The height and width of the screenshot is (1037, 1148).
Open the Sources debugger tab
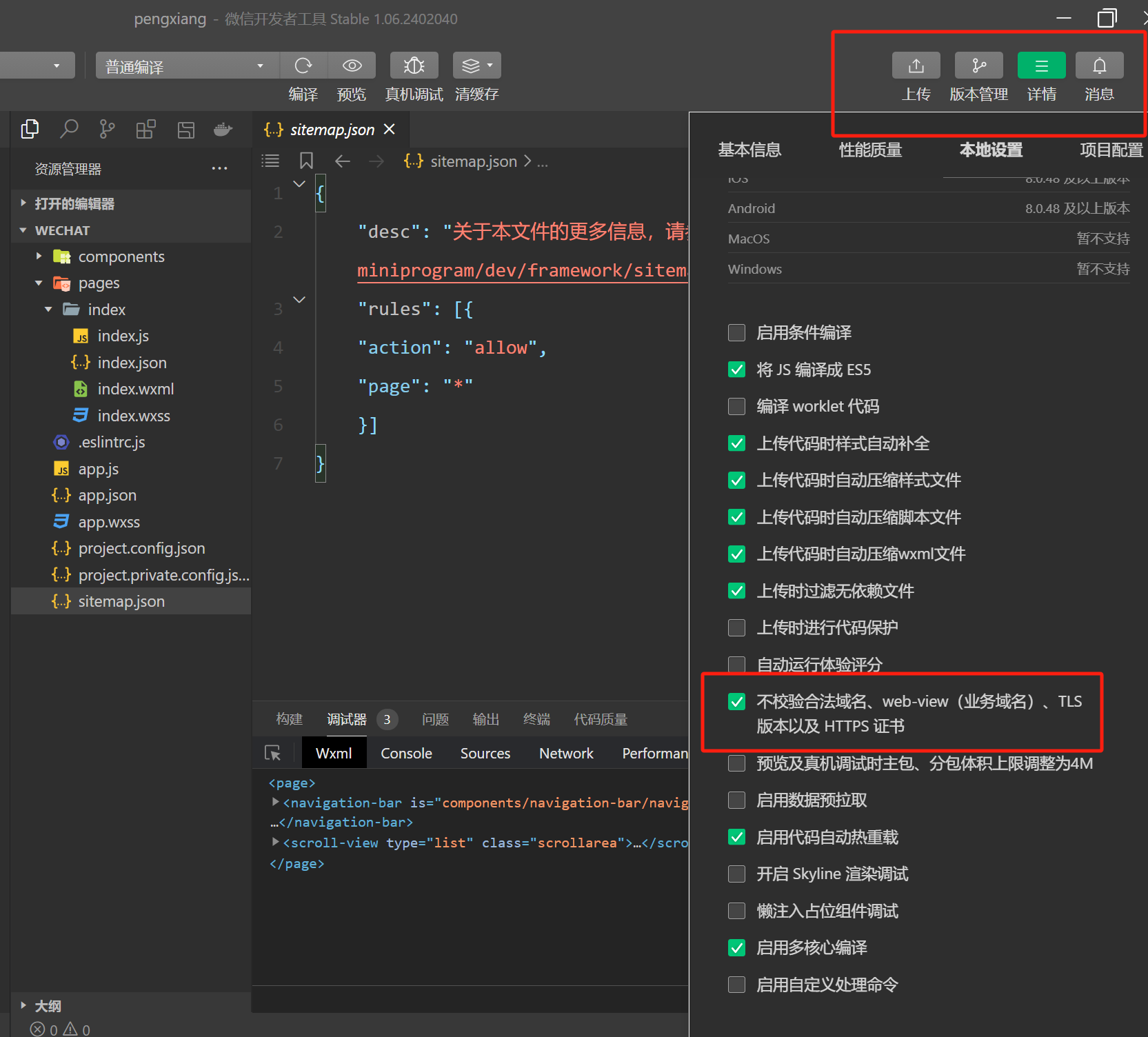(485, 753)
